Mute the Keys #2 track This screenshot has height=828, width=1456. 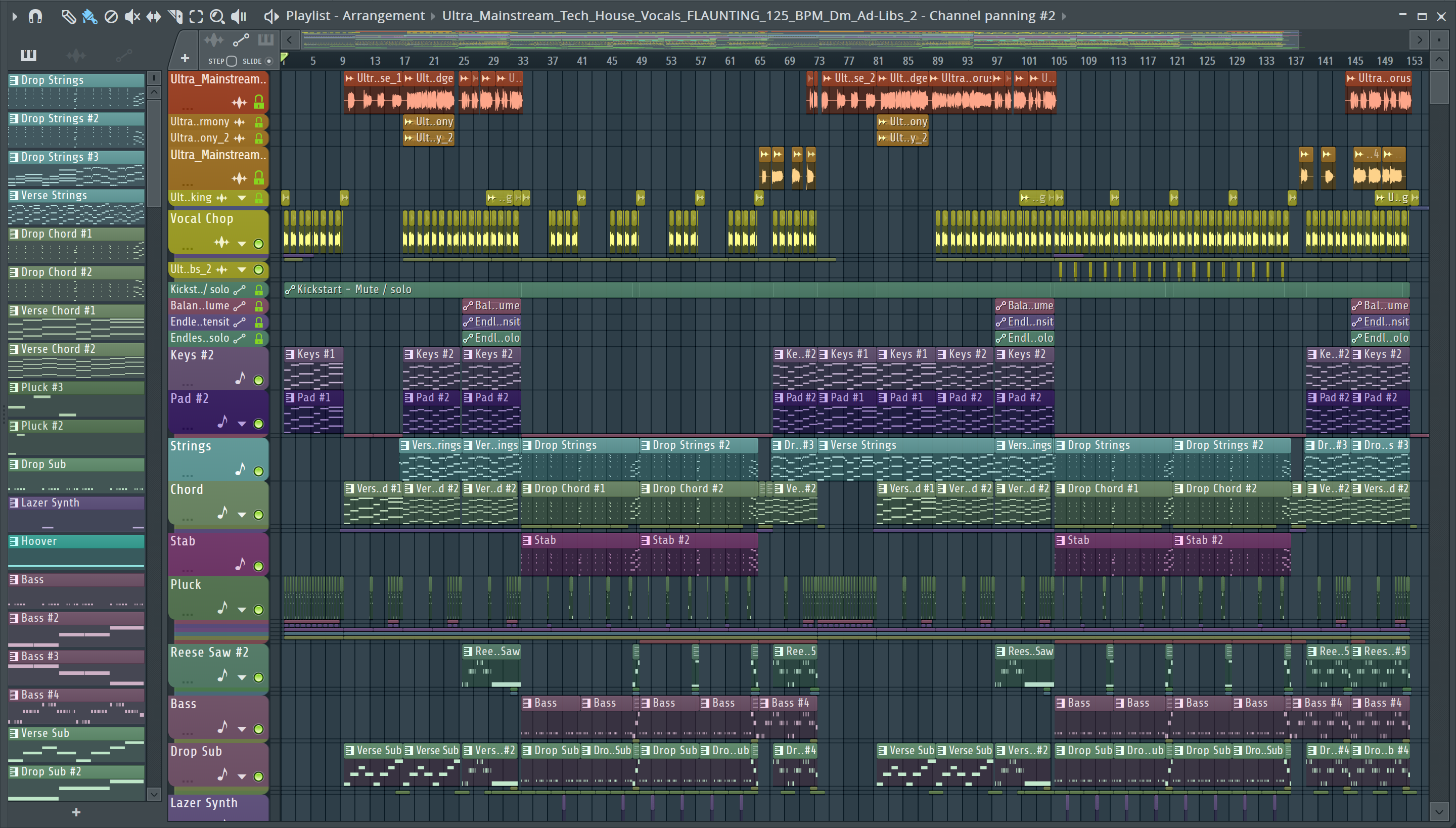coord(258,380)
